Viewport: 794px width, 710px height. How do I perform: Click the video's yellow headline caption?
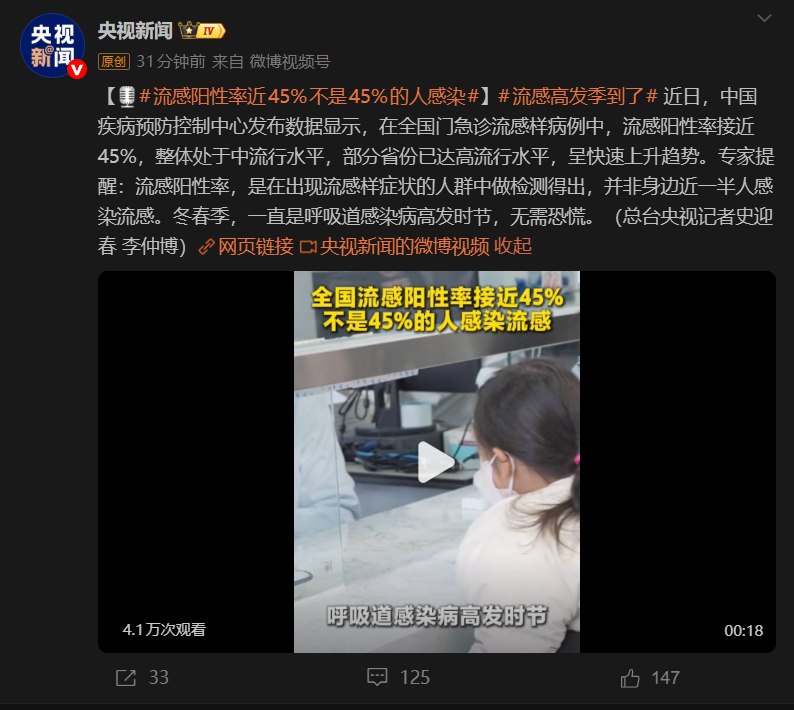click(x=437, y=309)
